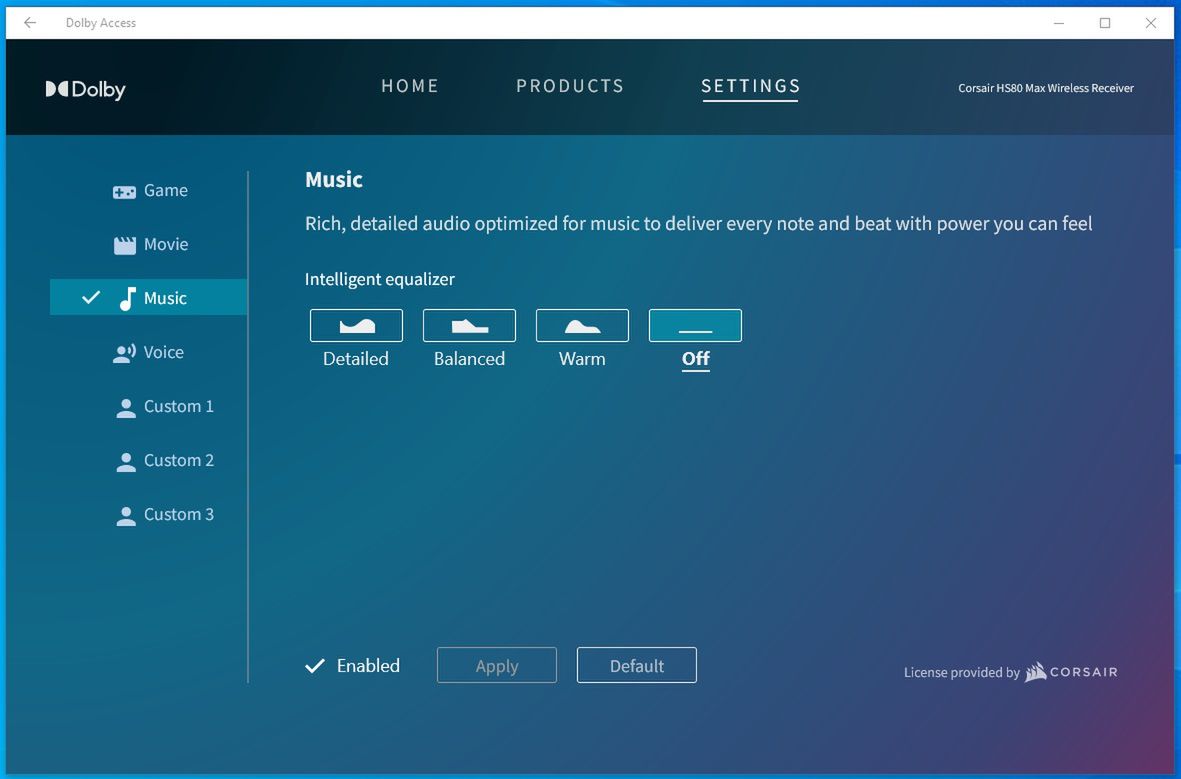Click the Custom 3 person icon
This screenshot has width=1181, height=779.
click(x=126, y=516)
